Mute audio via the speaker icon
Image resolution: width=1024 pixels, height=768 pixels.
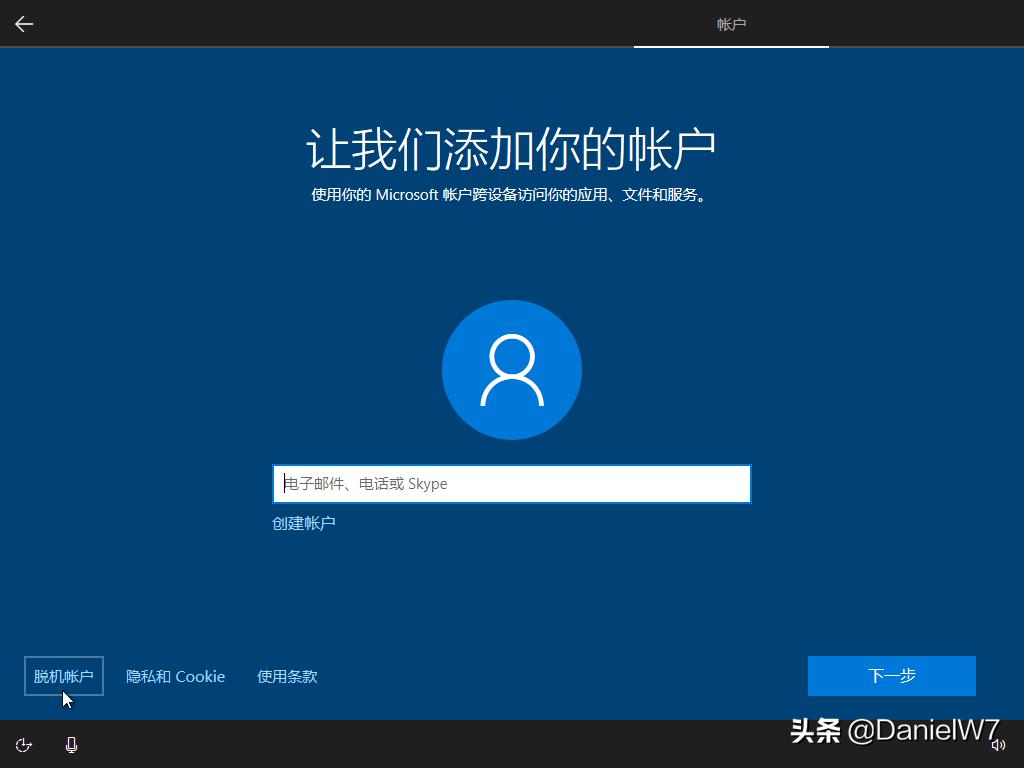point(999,745)
